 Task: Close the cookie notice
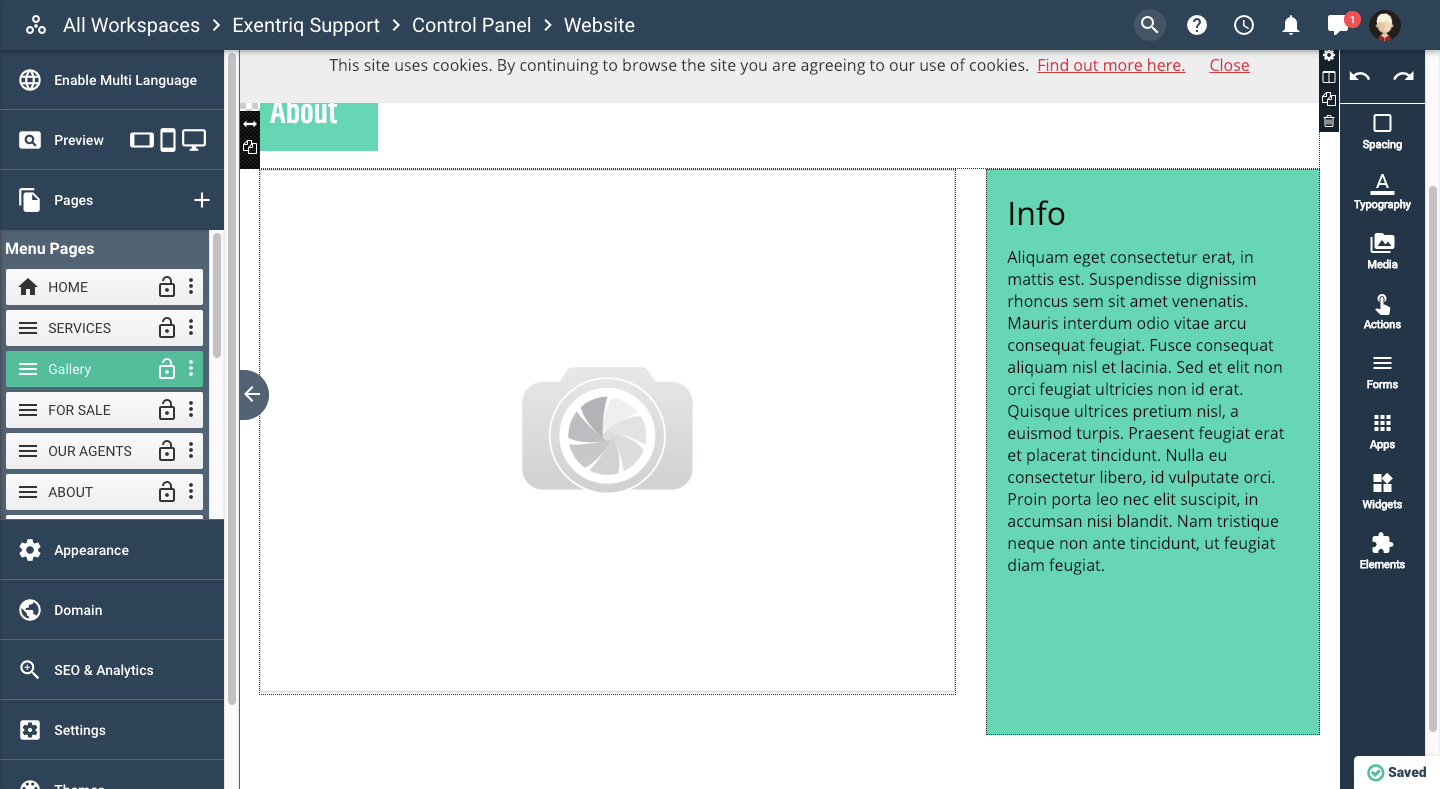(1229, 65)
